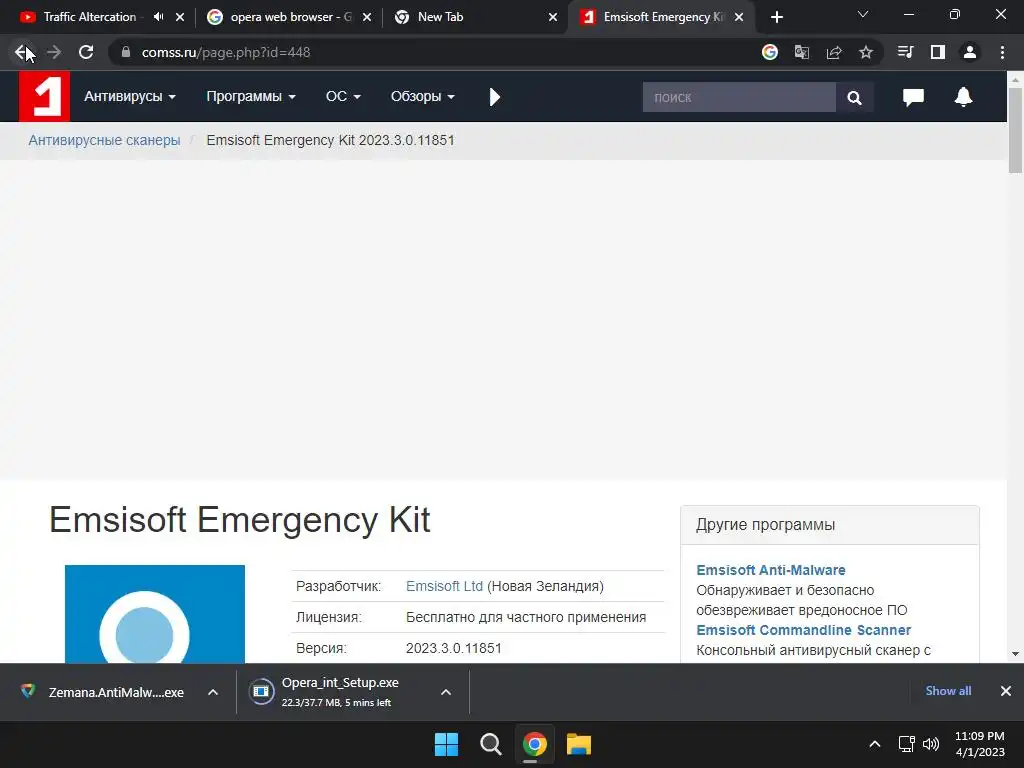The height and width of the screenshot is (768, 1024).
Task: Click the Google icon in address bar
Action: [x=770, y=52]
